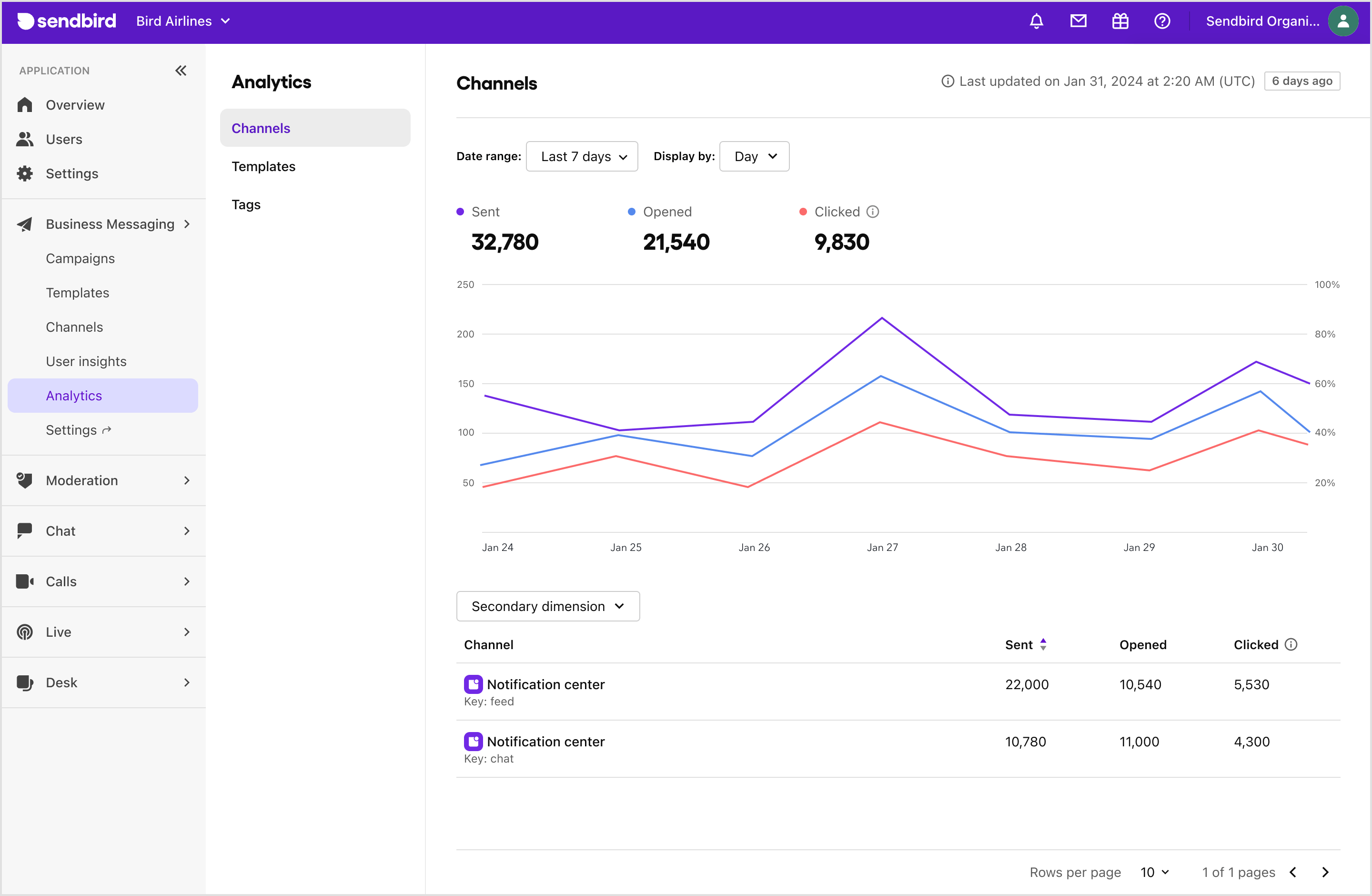The height and width of the screenshot is (896, 1372).
Task: Click the Chat bubble icon
Action: tap(25, 531)
